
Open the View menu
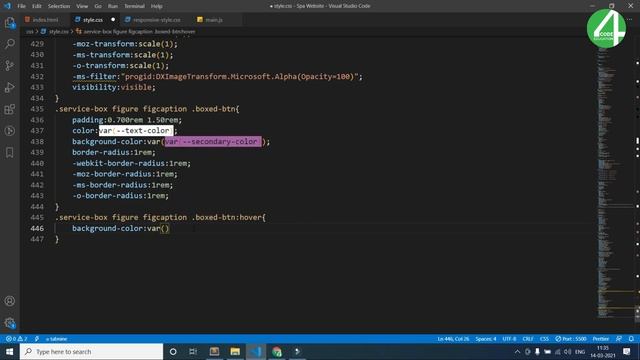pyautogui.click(x=82, y=6)
